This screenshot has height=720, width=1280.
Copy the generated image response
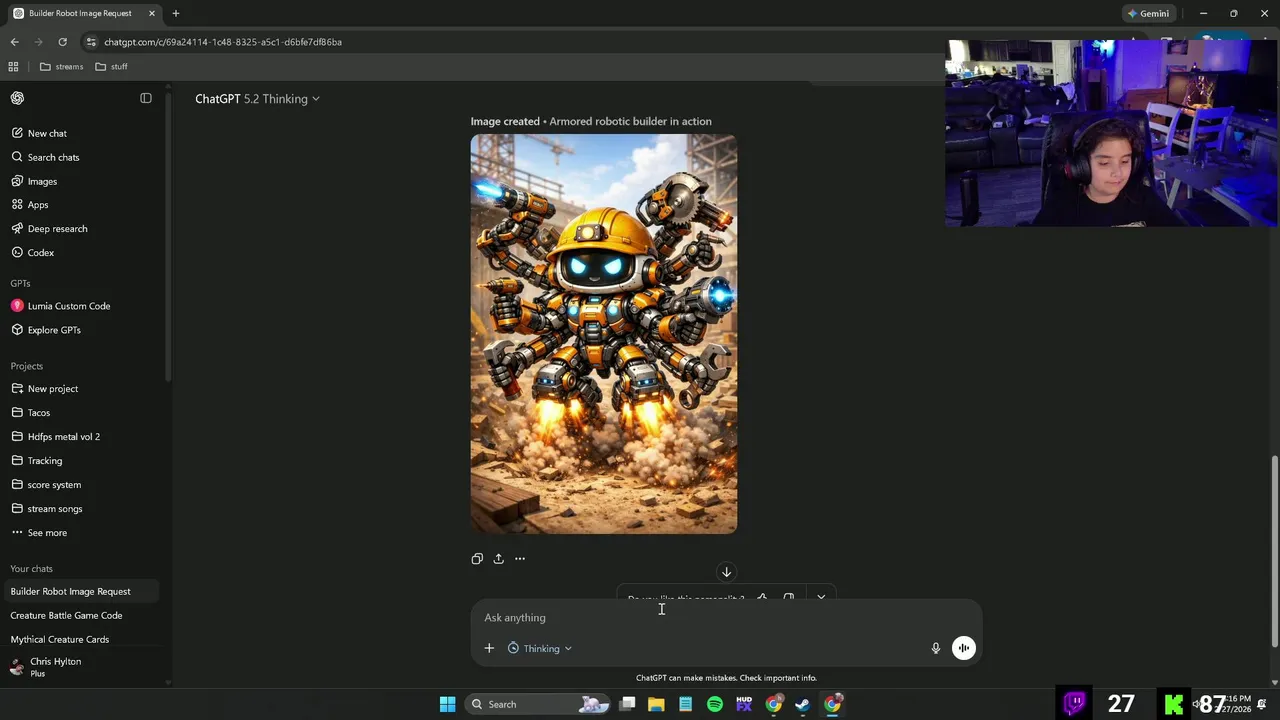477,559
